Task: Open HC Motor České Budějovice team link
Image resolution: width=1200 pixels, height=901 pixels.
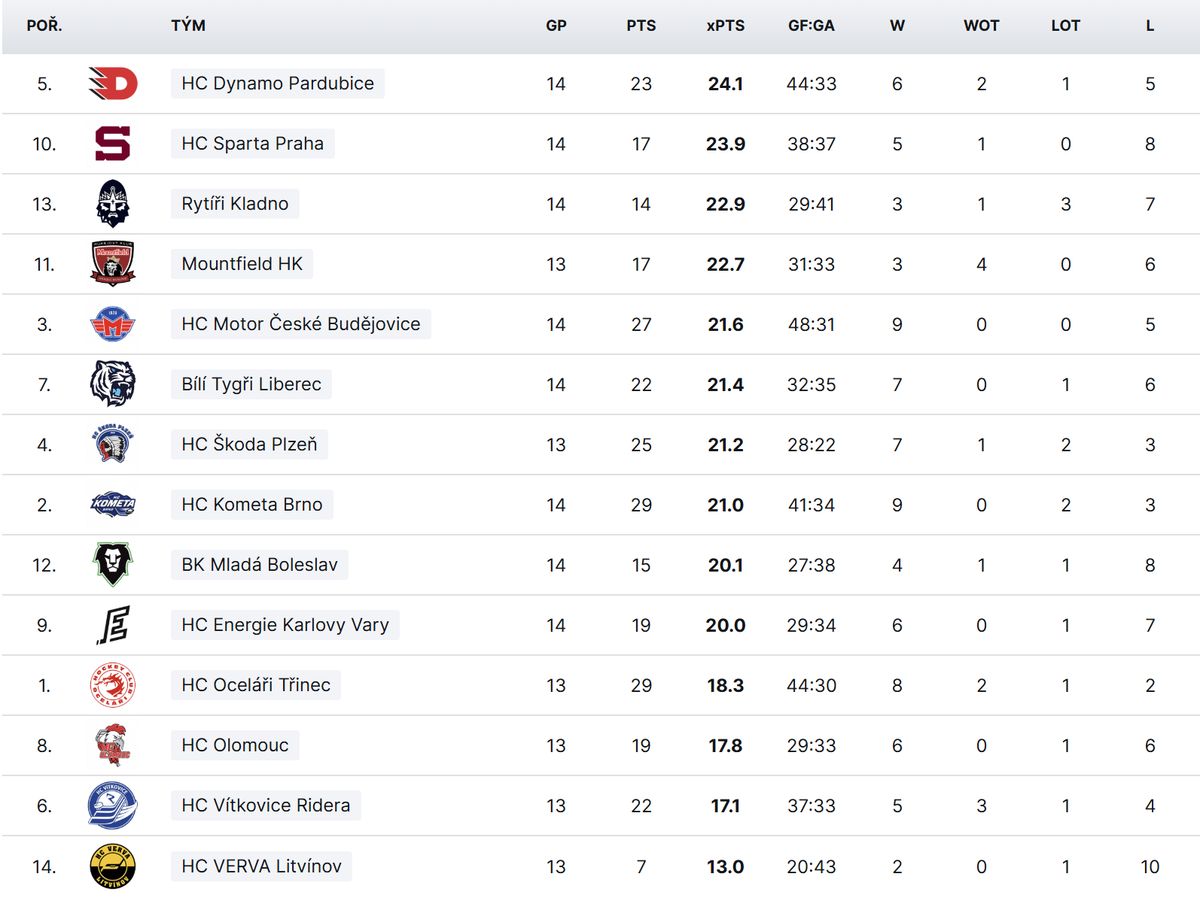Action: (301, 324)
